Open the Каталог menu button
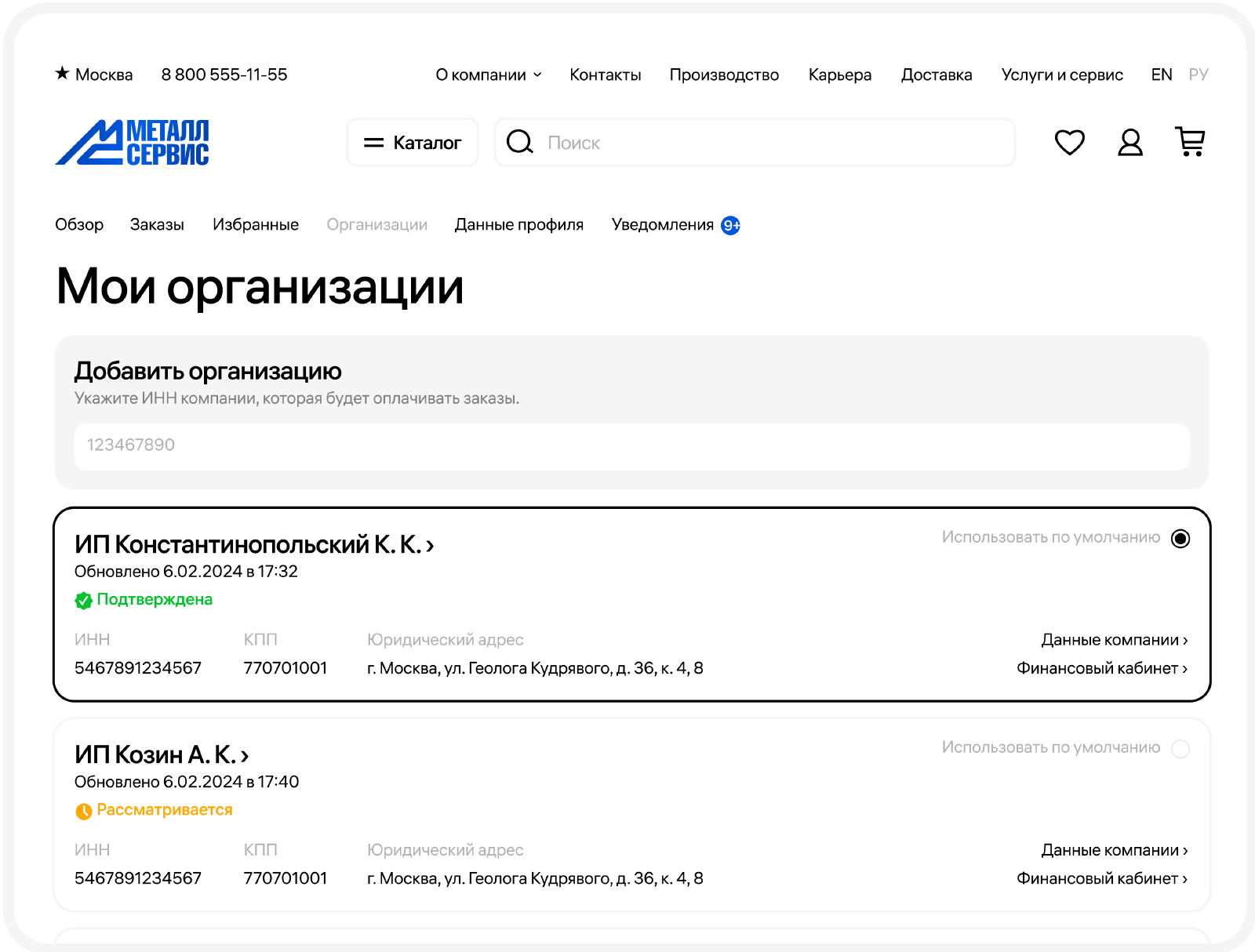 [413, 143]
